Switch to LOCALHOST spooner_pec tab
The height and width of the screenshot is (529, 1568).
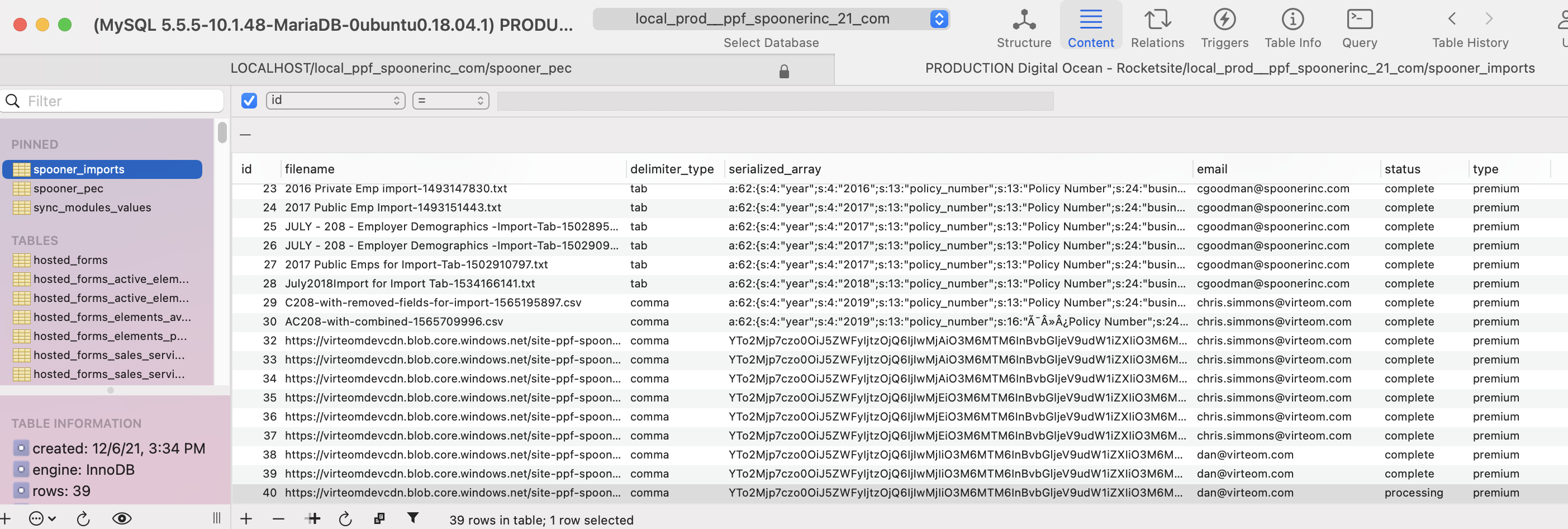401,68
